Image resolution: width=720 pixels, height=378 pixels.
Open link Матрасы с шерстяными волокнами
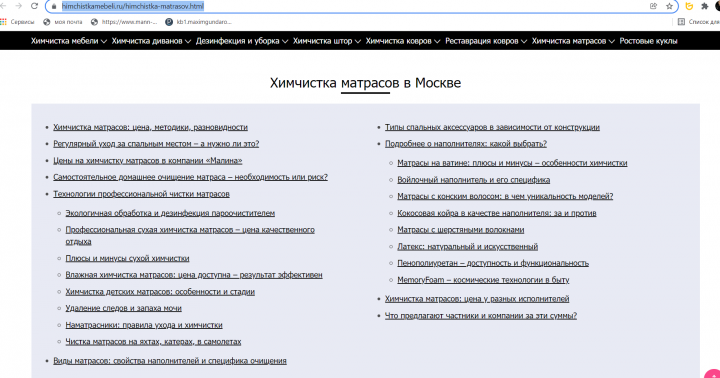[461, 230]
